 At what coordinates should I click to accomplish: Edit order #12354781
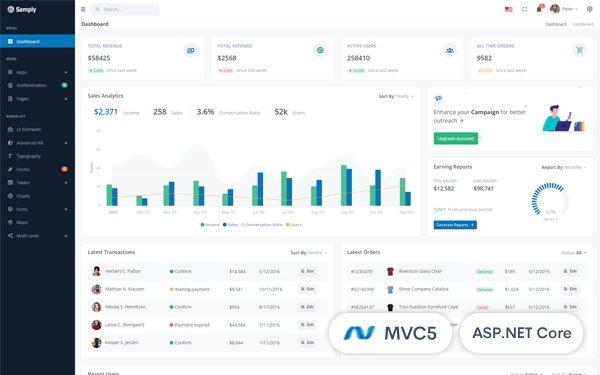(x=570, y=271)
